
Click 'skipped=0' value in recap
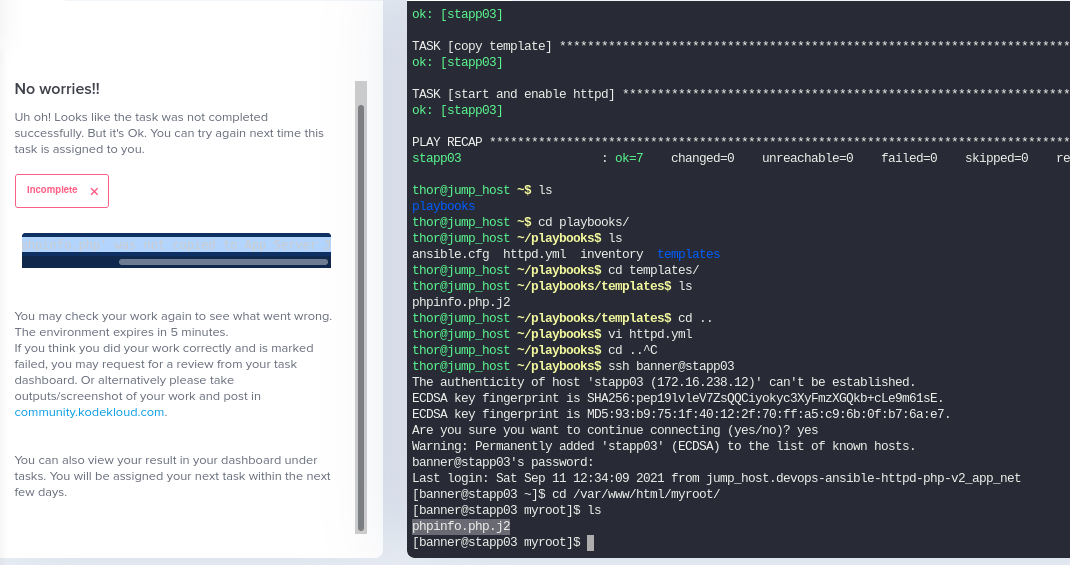996,158
